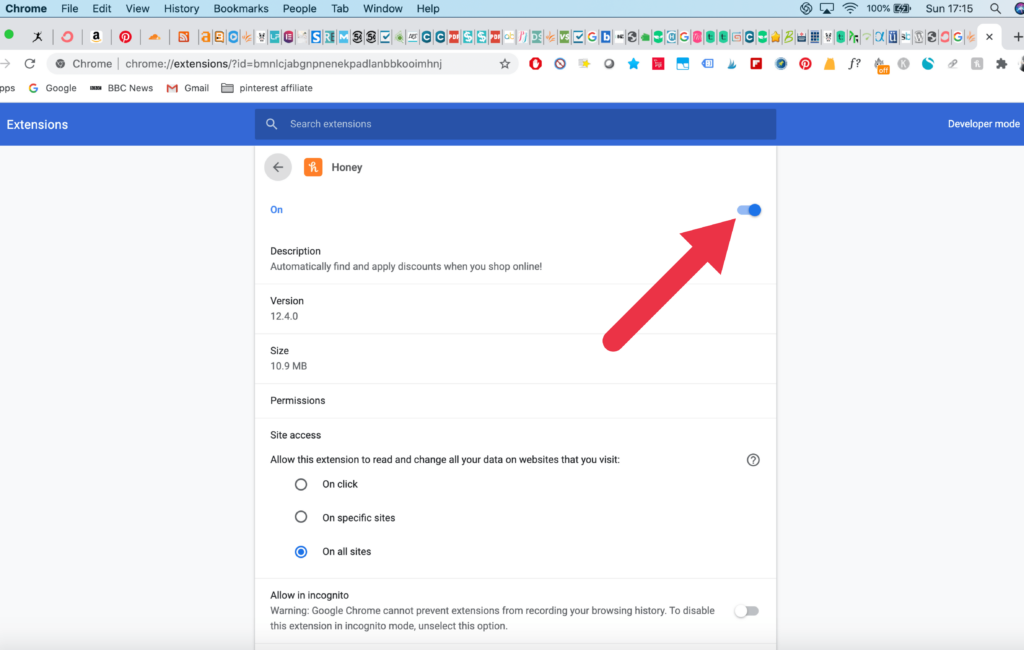Open the site access help icon

click(x=753, y=460)
